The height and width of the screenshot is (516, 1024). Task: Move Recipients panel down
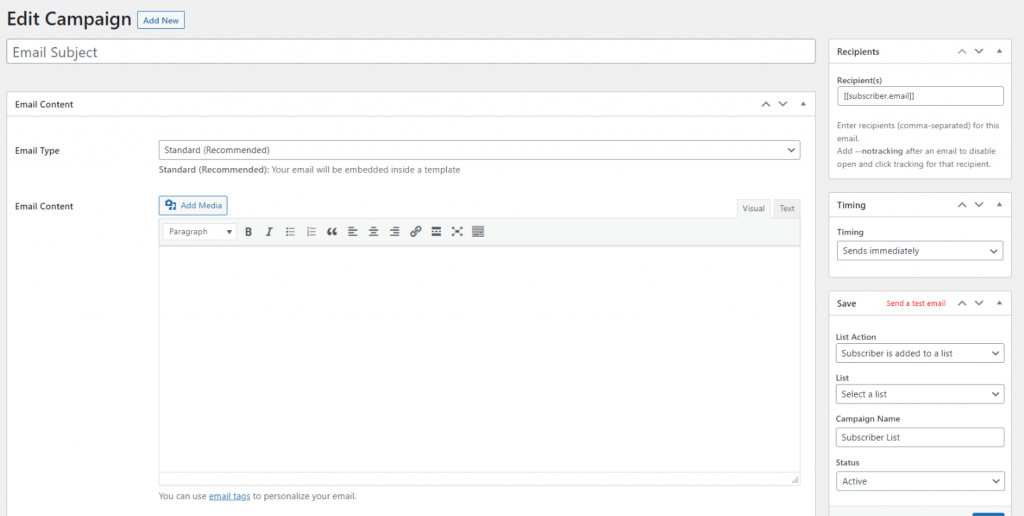tap(978, 52)
